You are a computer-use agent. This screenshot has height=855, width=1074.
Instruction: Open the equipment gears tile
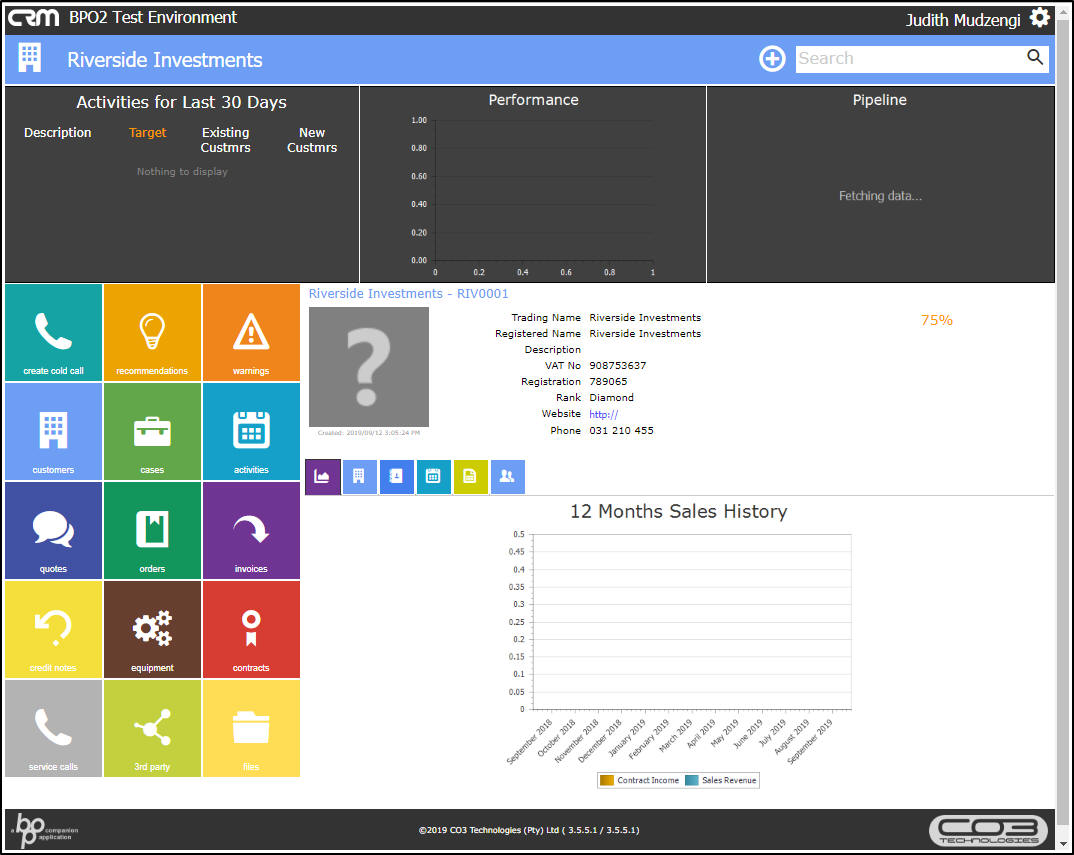(x=152, y=630)
